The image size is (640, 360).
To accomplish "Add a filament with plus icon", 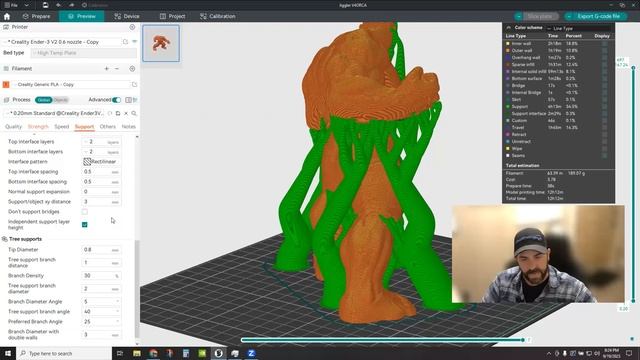I will (x=107, y=69).
